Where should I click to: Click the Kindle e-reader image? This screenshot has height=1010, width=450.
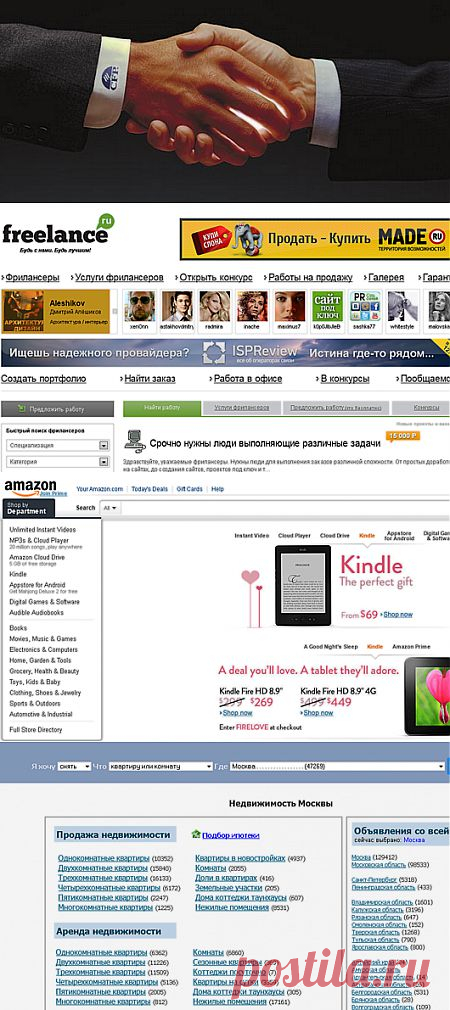coord(303,586)
